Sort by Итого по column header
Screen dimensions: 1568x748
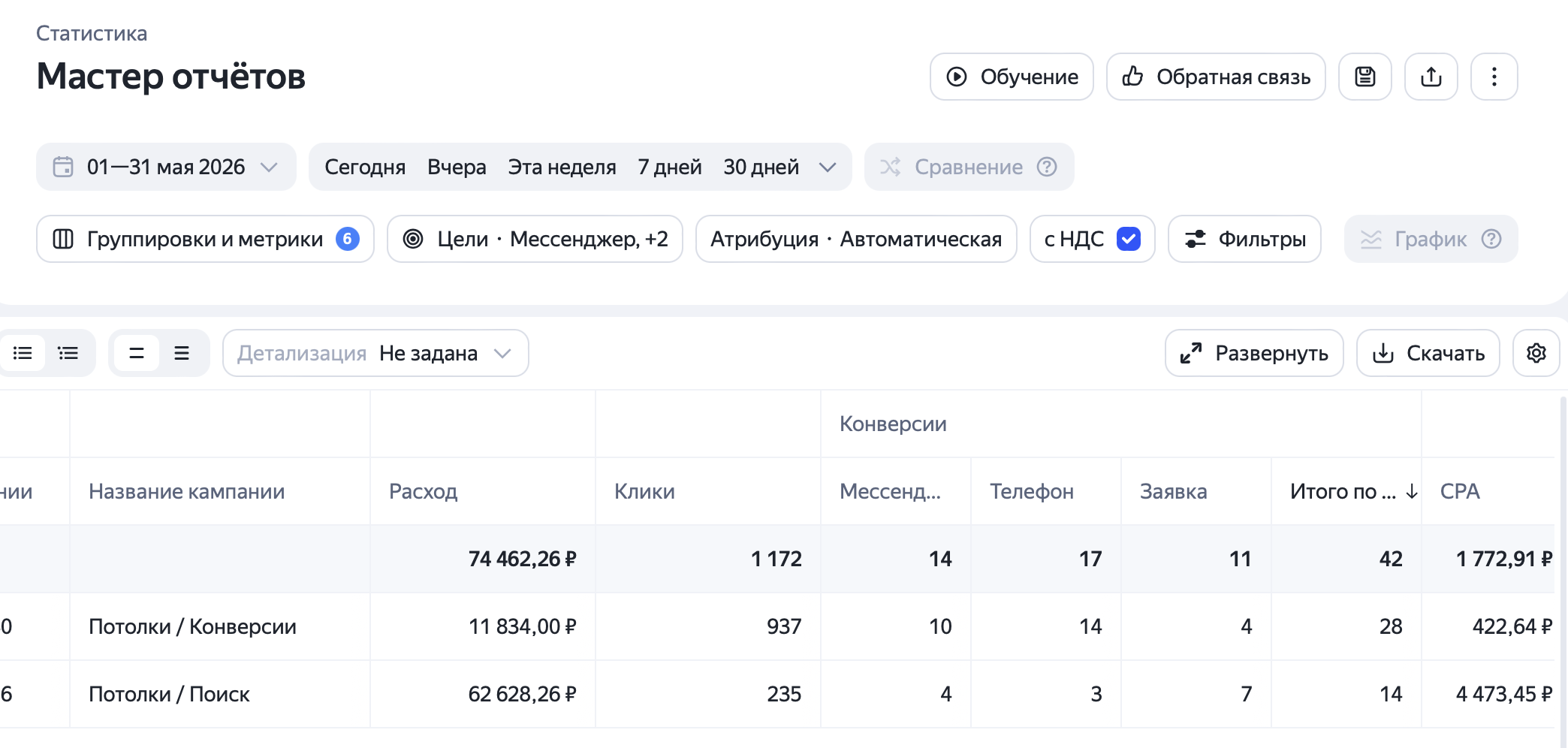coord(1346,491)
